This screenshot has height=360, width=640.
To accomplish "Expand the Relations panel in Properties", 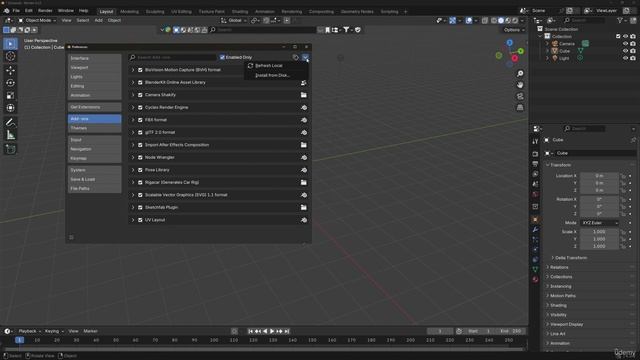I will tap(559, 267).
